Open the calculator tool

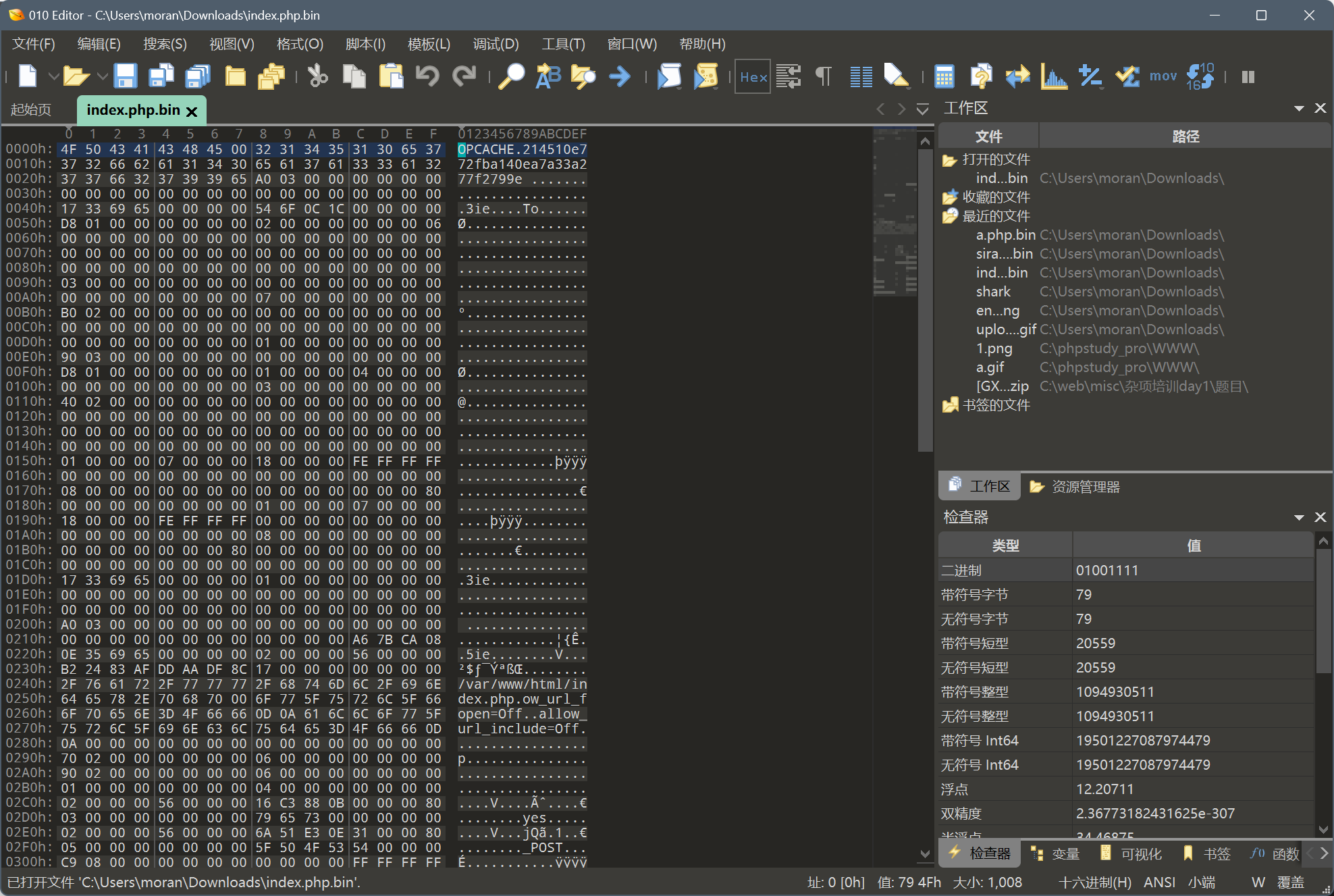click(x=944, y=77)
